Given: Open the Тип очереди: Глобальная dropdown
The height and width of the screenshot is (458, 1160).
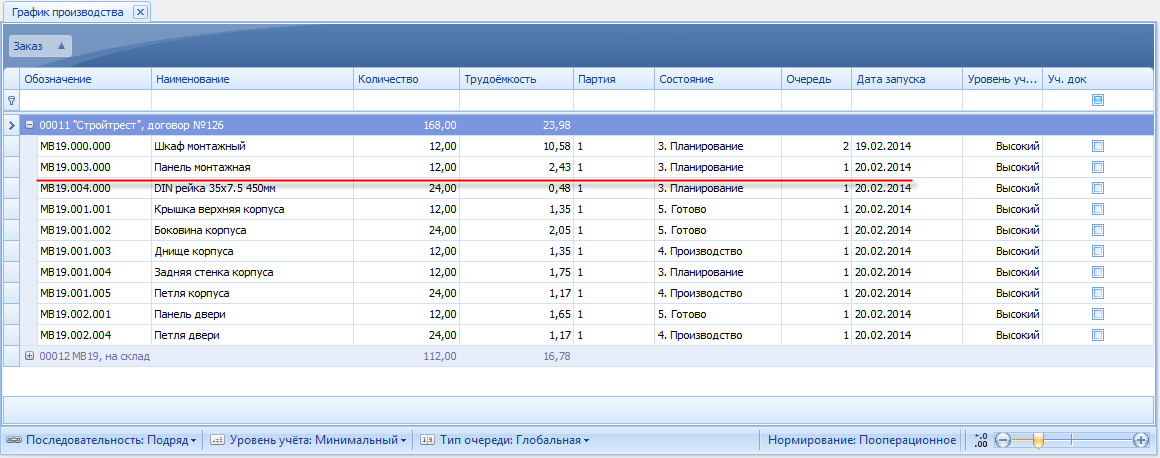Looking at the screenshot, I should point(505,440).
